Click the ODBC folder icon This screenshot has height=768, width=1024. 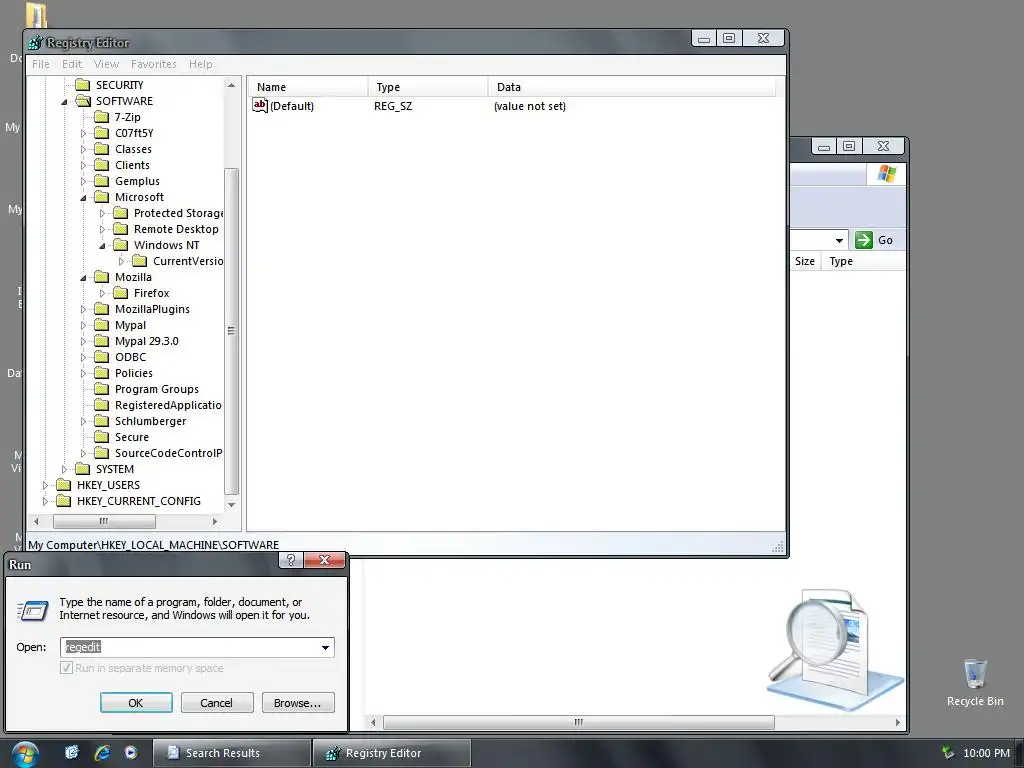pos(101,357)
